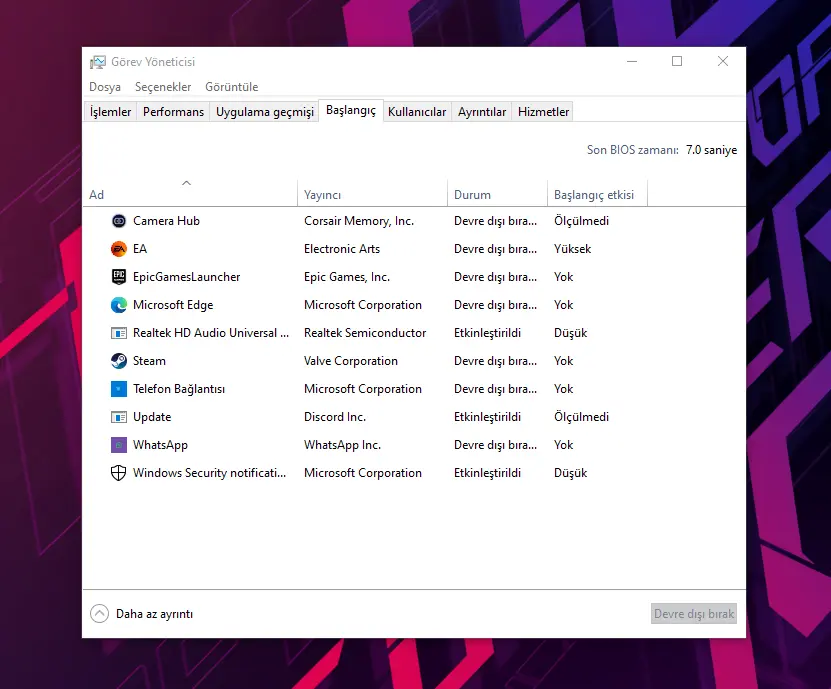The image size is (831, 689).
Task: Click Devre dışı status in Steam row
Action: tap(495, 361)
